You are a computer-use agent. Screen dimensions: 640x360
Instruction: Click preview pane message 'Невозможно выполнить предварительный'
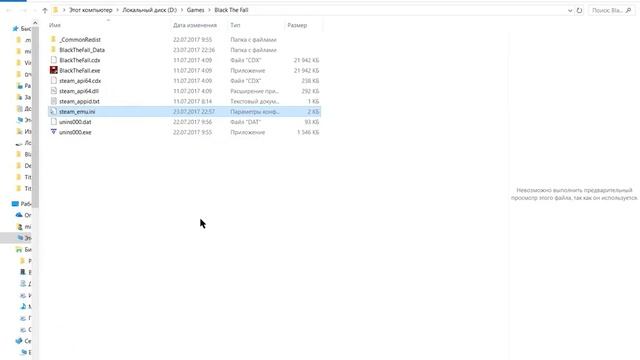coord(574,190)
